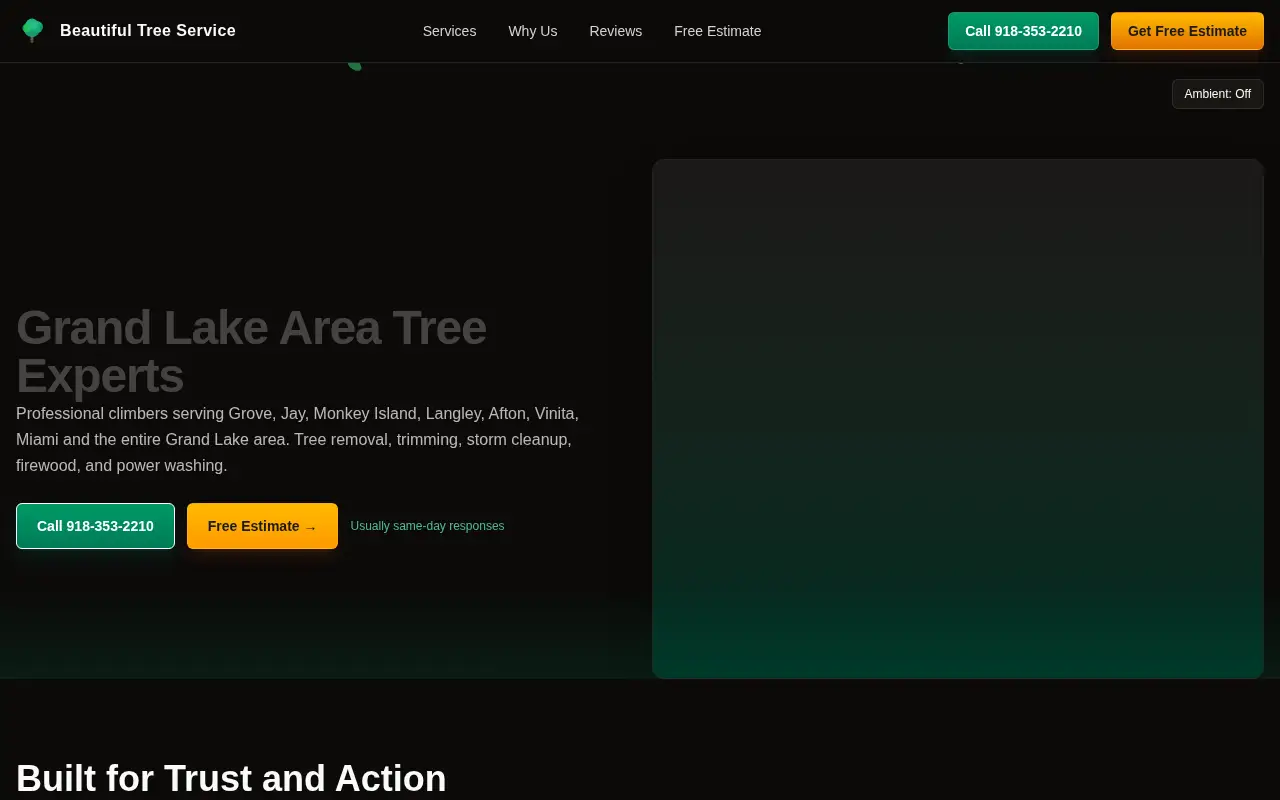Click Usually same-day responses text
This screenshot has width=1280, height=800.
(427, 526)
